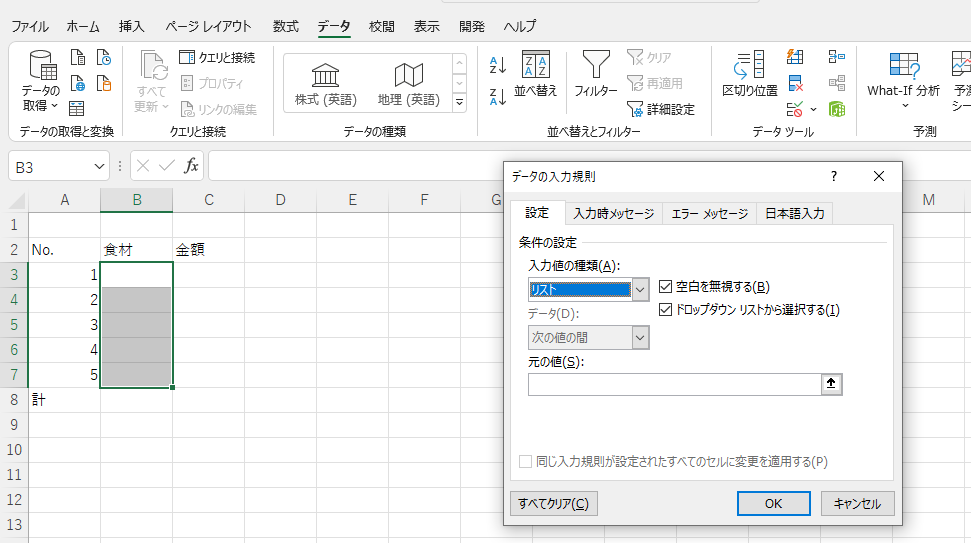Image resolution: width=971 pixels, height=543 pixels.
Task: Click the fx insert function icon
Action: click(191, 166)
